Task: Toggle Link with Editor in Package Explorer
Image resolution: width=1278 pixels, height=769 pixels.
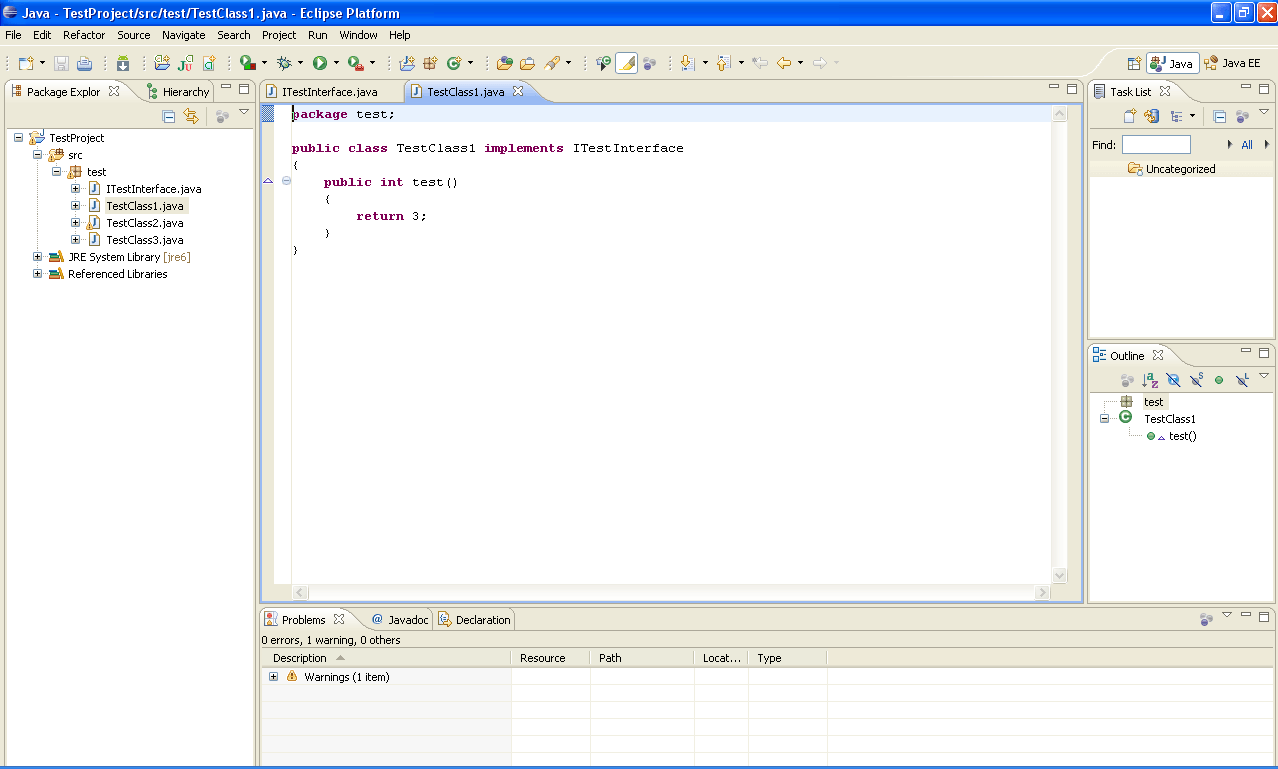Action: (x=191, y=116)
